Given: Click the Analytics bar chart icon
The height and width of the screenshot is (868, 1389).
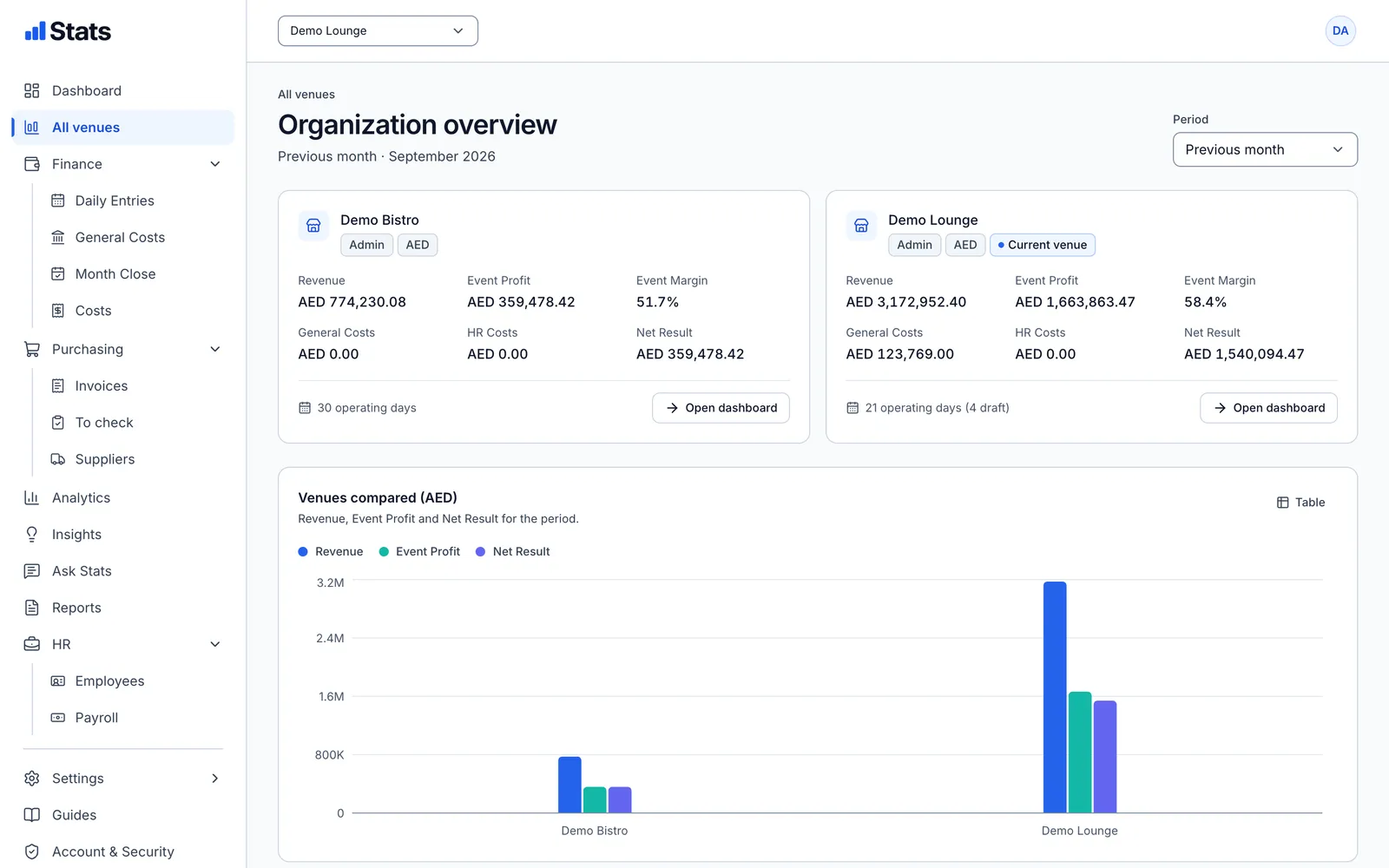Looking at the screenshot, I should 32,498.
